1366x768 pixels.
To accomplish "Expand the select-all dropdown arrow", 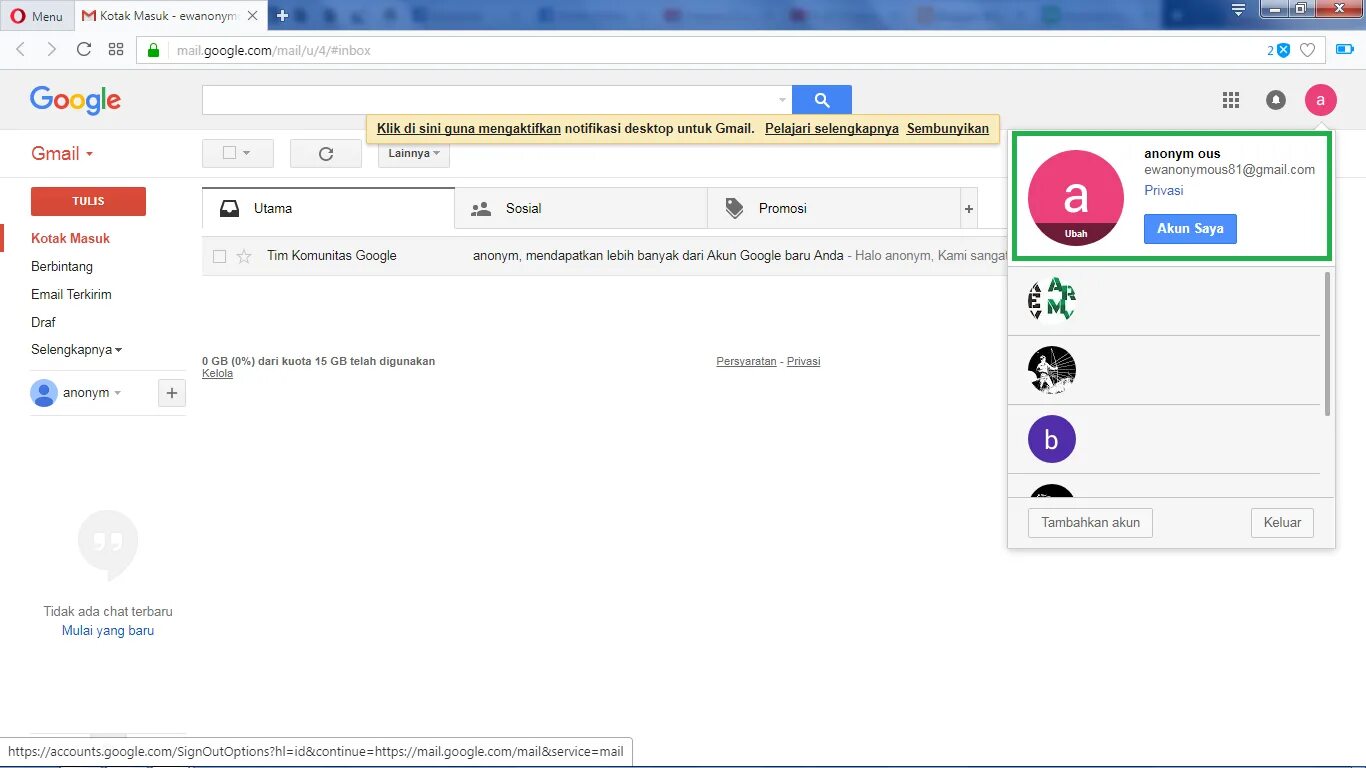I will click(246, 153).
